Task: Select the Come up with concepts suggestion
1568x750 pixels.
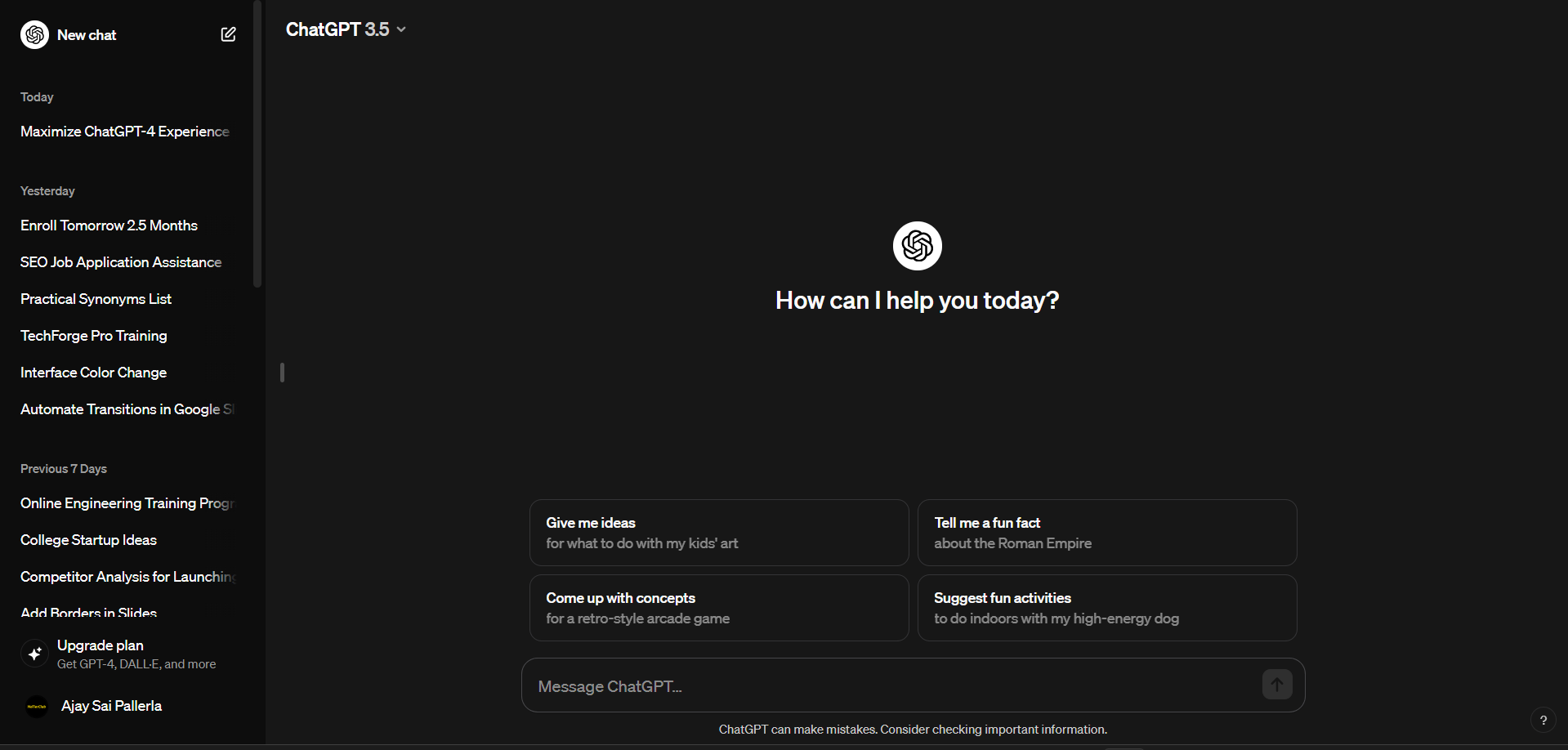Action: point(719,608)
